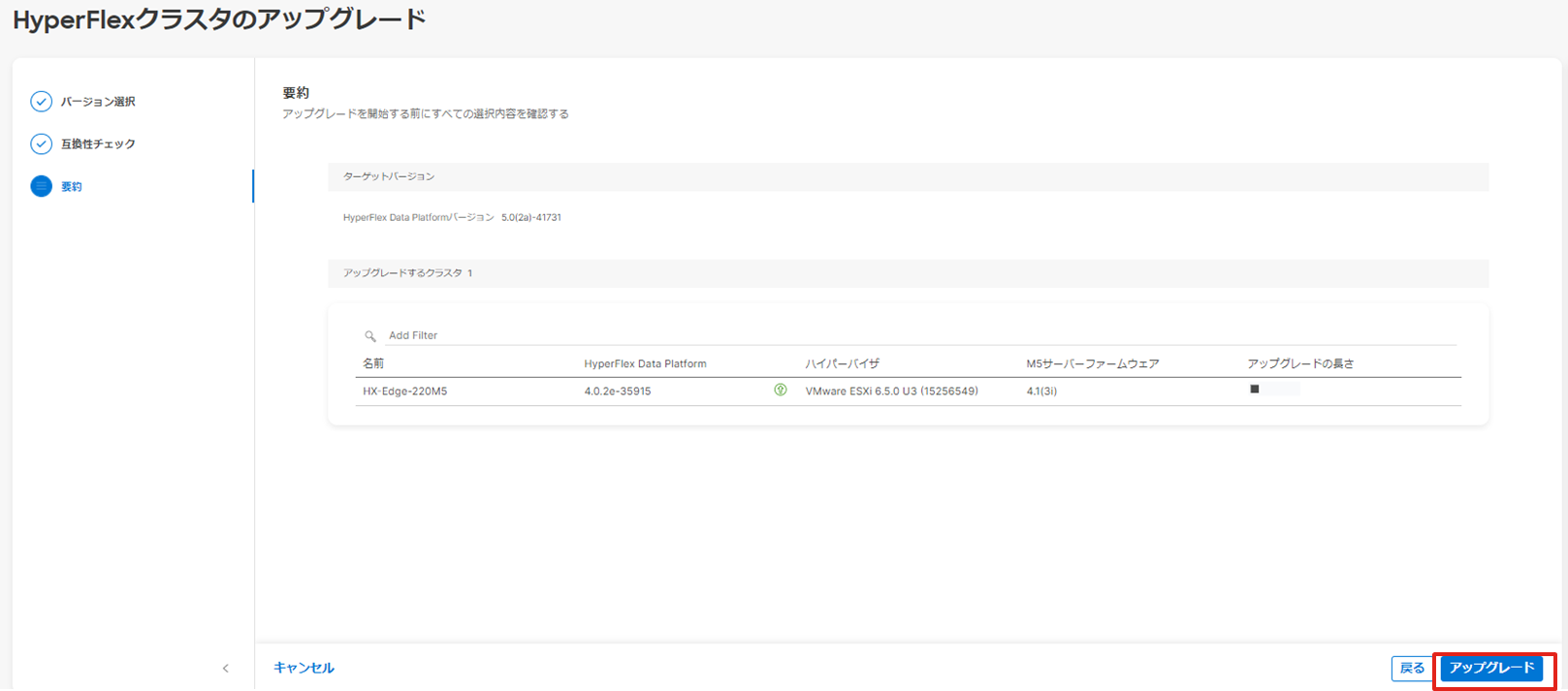The width and height of the screenshot is (1568, 691).
Task: Open the バージョン選択 step
Action: click(98, 102)
